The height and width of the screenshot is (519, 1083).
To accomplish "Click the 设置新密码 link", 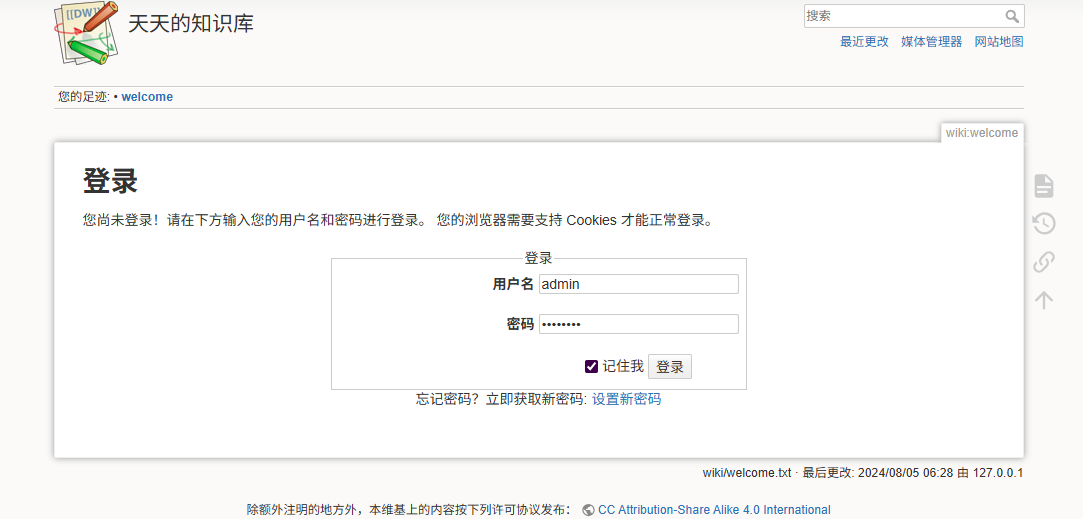I will [x=626, y=399].
